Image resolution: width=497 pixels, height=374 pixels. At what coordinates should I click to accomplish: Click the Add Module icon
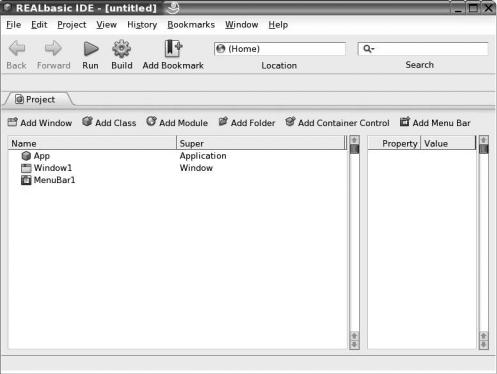(151, 121)
